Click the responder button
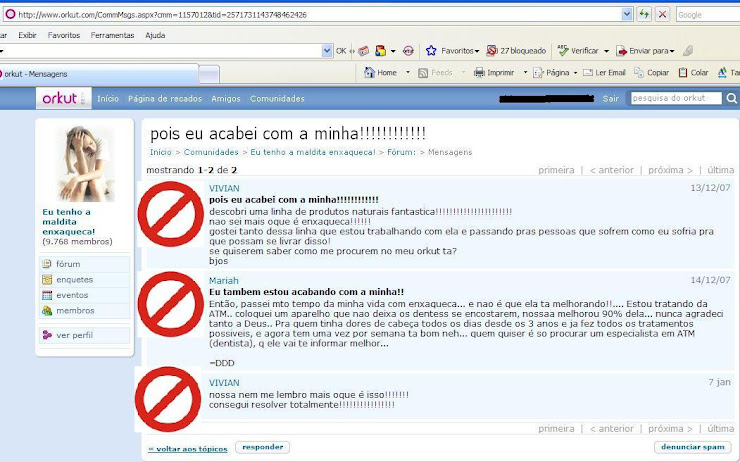The width and height of the screenshot is (740, 462). click(262, 447)
